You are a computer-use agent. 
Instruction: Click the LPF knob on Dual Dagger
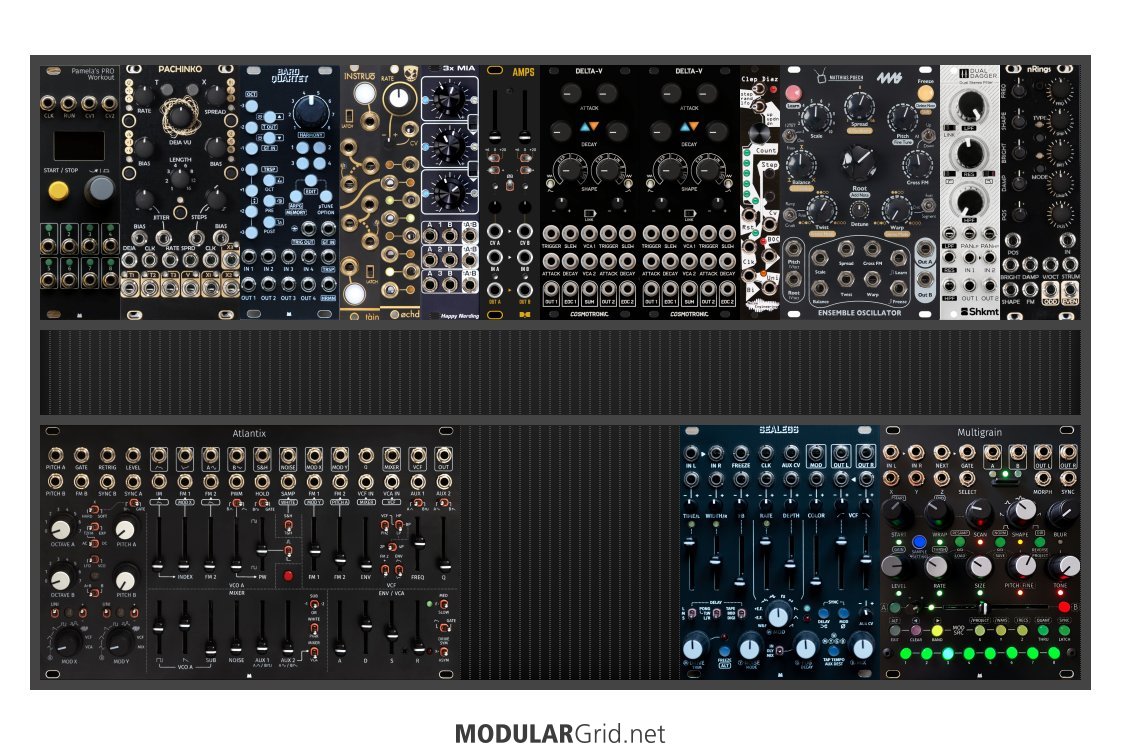click(x=969, y=105)
